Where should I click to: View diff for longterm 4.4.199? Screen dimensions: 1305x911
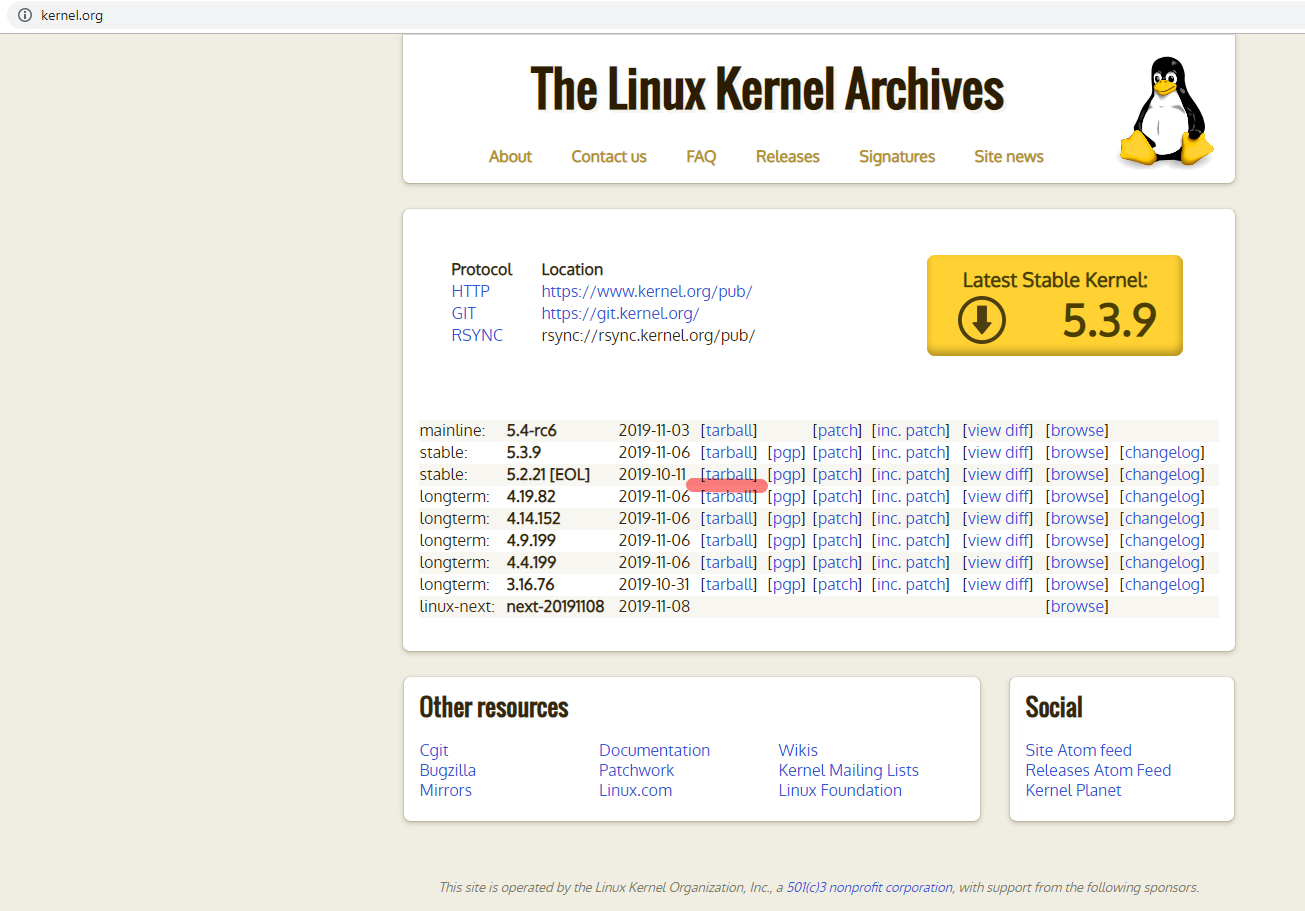tap(998, 562)
